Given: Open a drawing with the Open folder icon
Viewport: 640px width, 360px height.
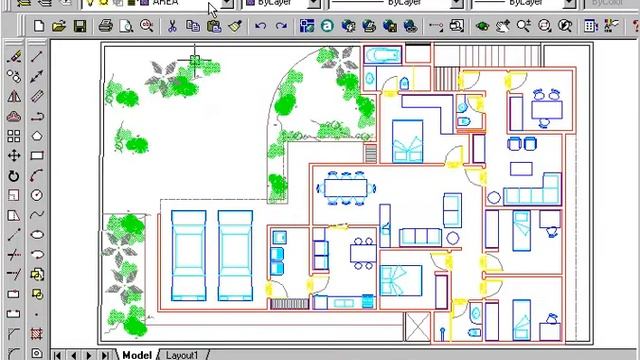Looking at the screenshot, I should 59,26.
